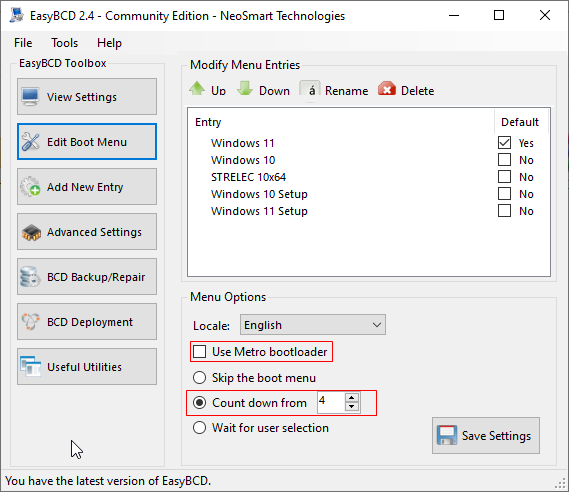Click the Default column header

coord(520,122)
